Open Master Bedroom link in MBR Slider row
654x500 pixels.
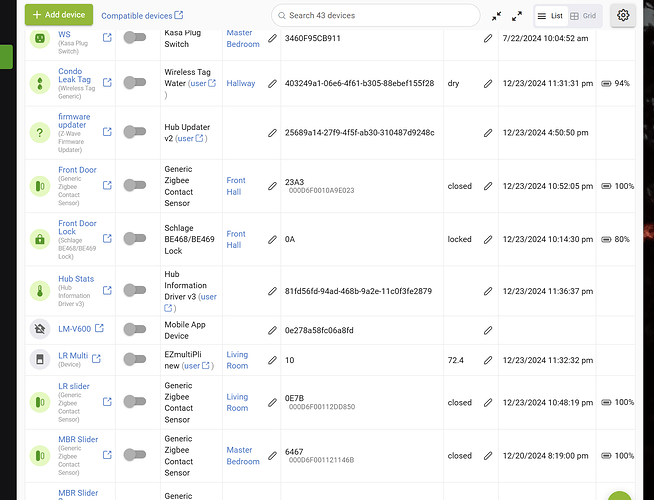tap(243, 455)
